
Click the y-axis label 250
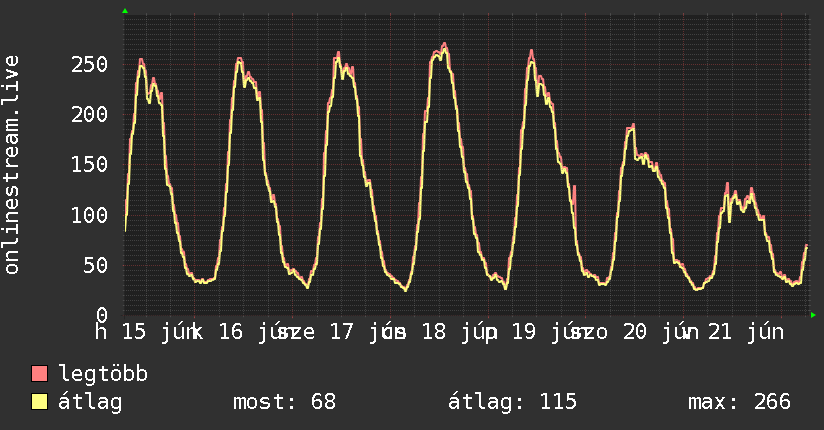pos(89,65)
